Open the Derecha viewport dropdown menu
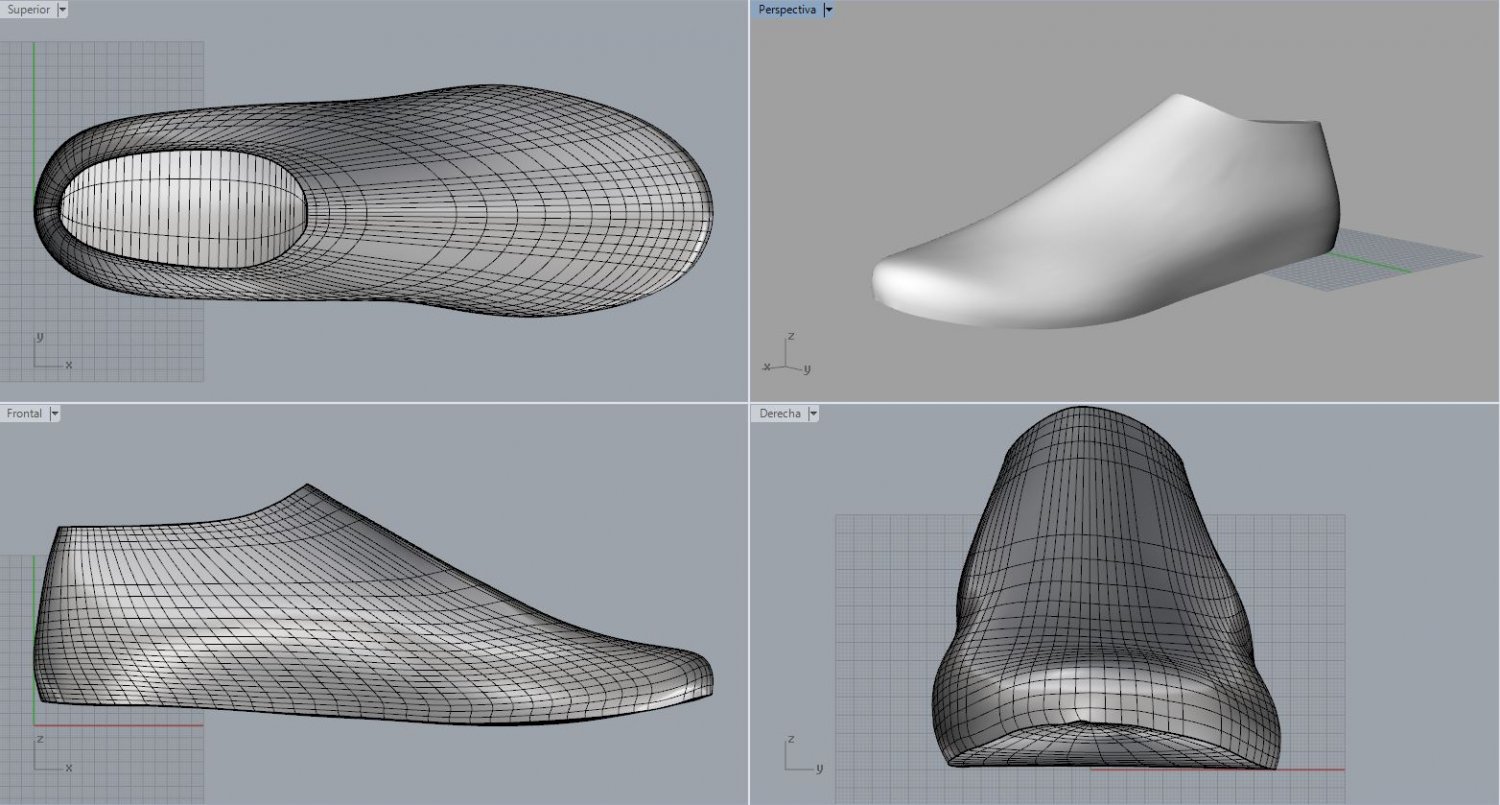 (x=814, y=413)
